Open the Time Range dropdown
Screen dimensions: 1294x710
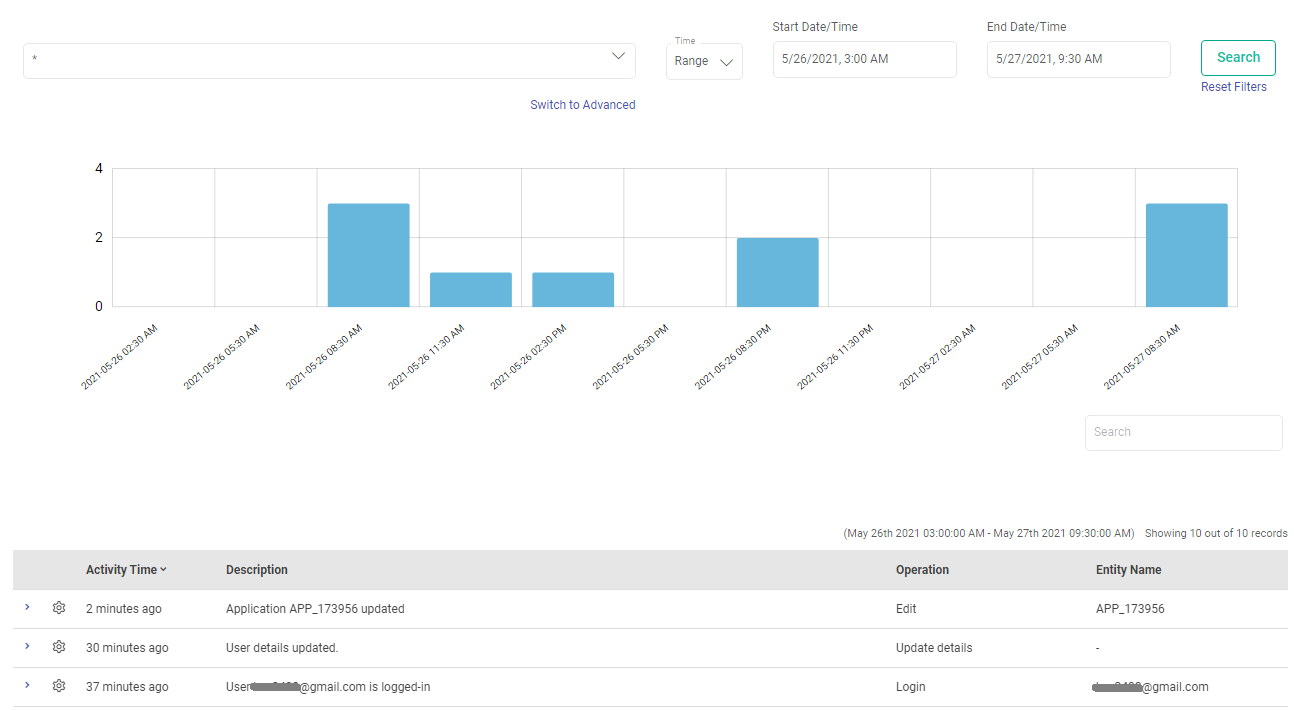pos(704,61)
